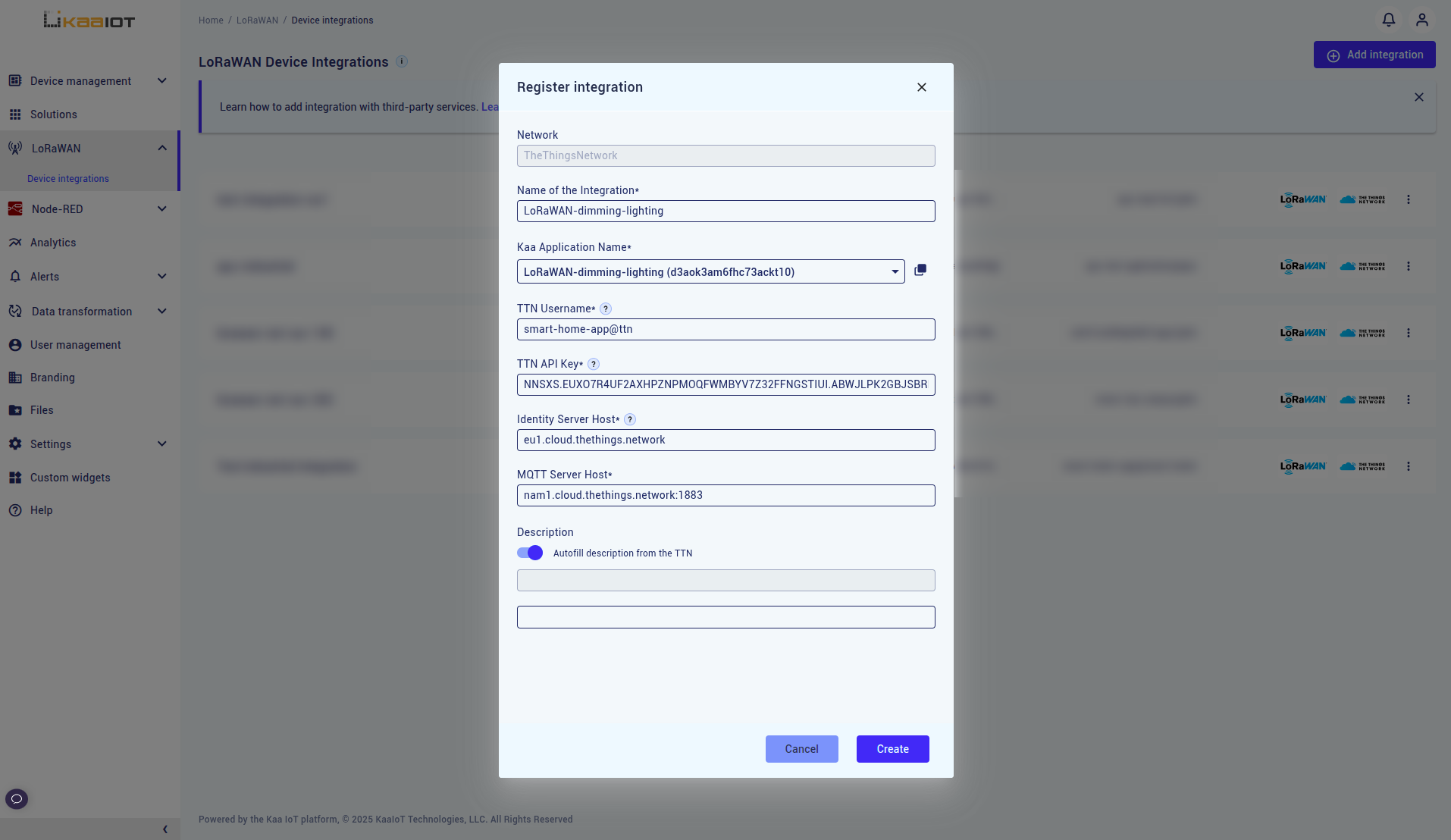Click the Create button
The width and height of the screenshot is (1451, 840).
(892, 748)
